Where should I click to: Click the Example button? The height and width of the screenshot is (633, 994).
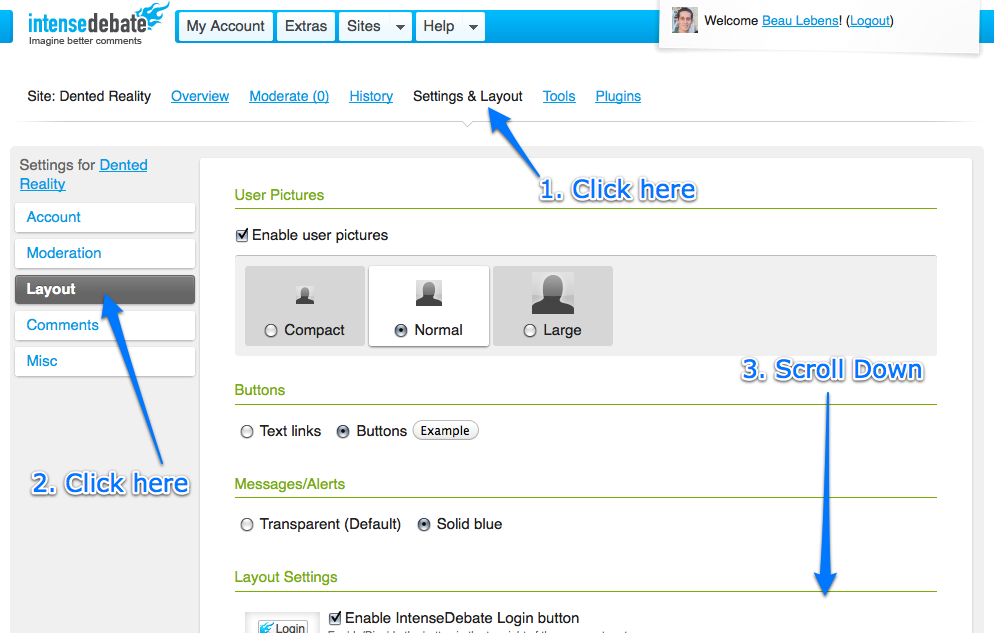[445, 431]
